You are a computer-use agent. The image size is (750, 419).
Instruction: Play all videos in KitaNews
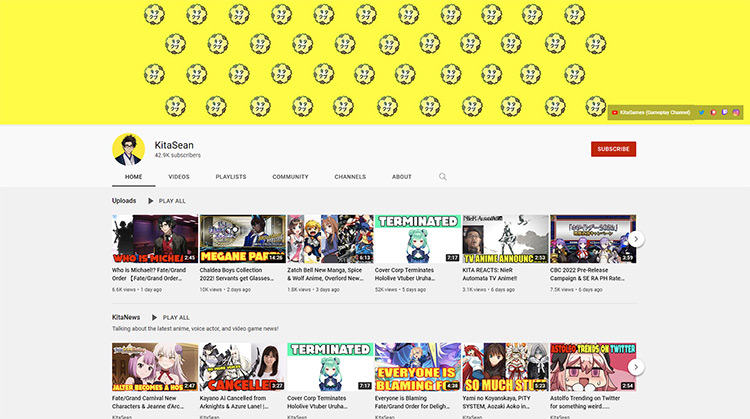coord(171,318)
